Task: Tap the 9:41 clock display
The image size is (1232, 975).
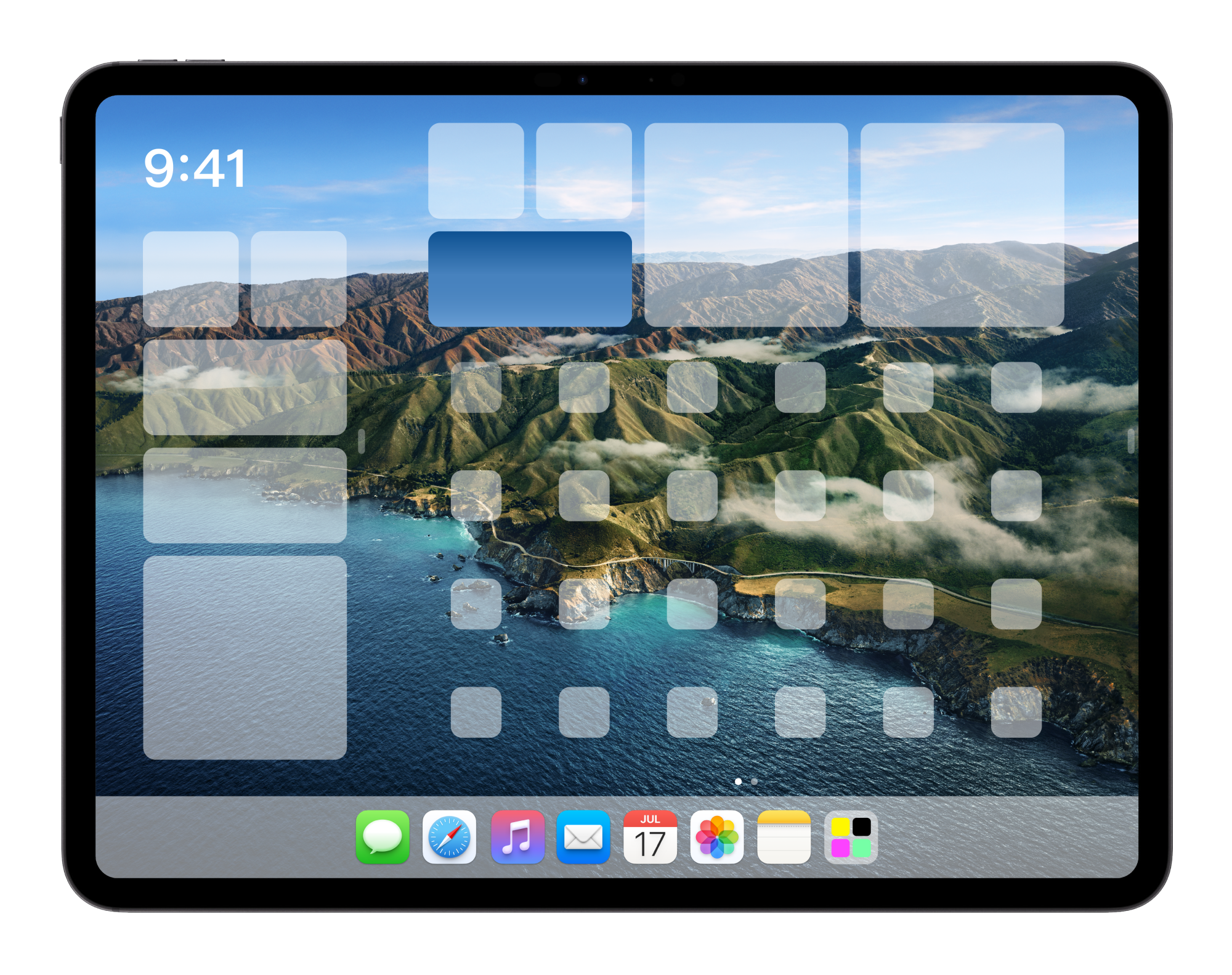Action: pos(195,168)
